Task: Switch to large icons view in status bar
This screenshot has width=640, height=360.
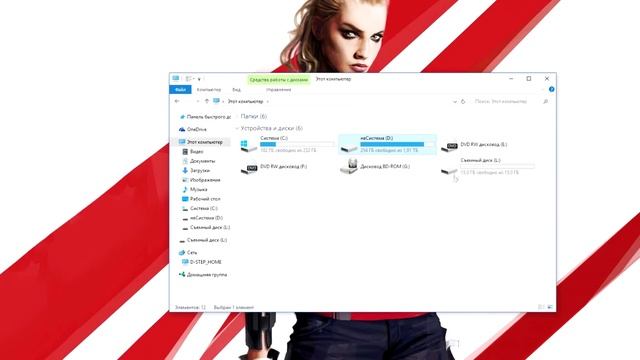Action: (x=550, y=307)
